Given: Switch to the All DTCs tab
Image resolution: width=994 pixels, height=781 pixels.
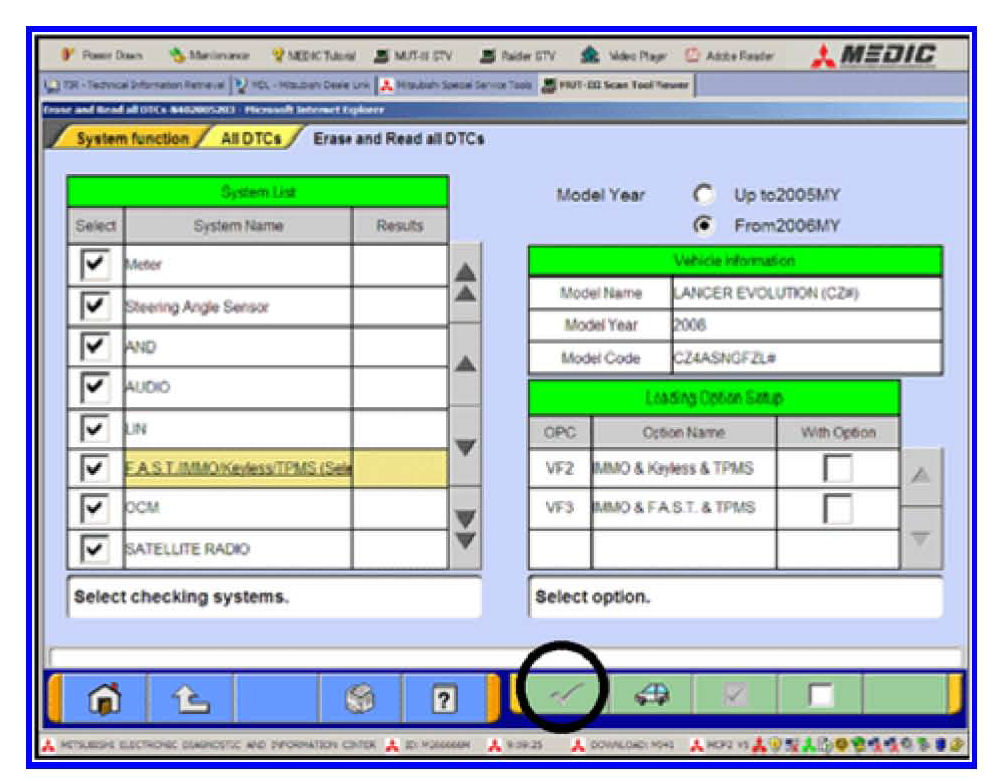Looking at the screenshot, I should (x=250, y=140).
